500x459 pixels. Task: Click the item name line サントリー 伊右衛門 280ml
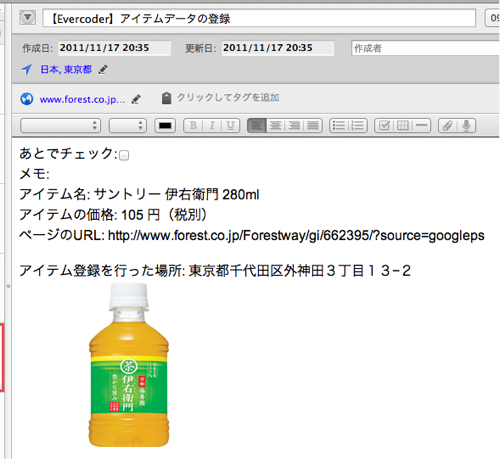click(177, 194)
